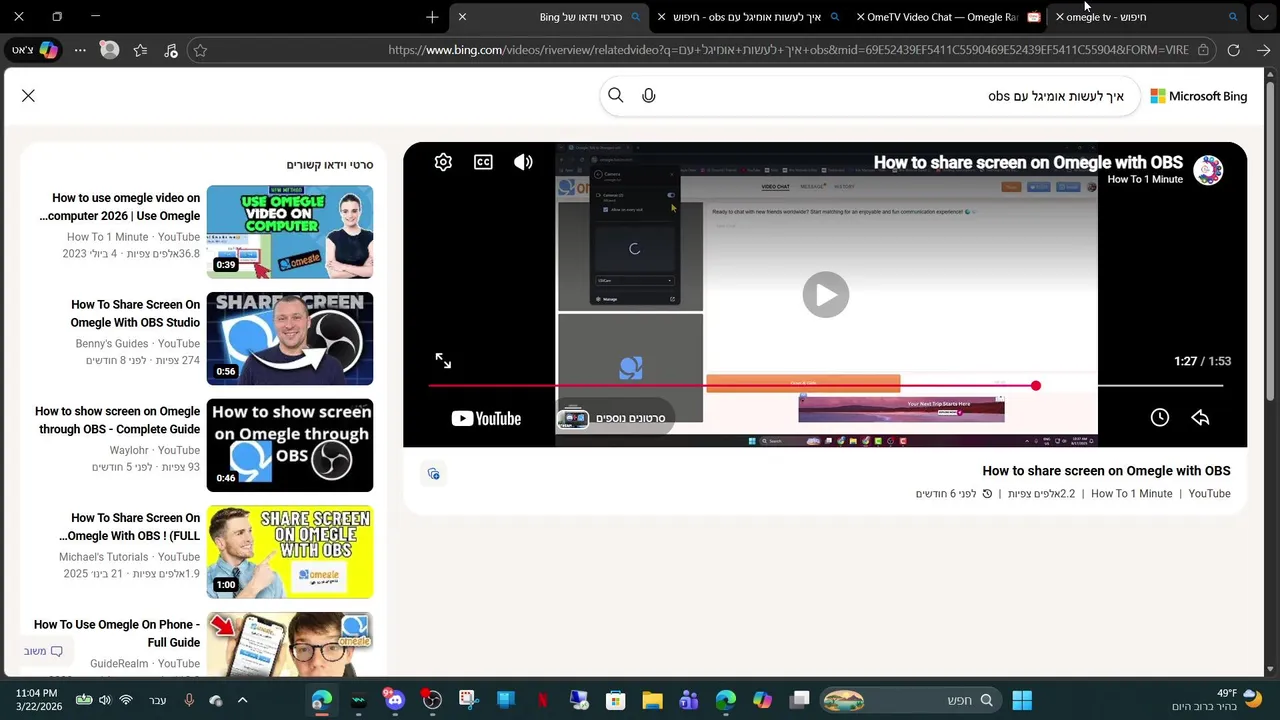1280x720 pixels.
Task: Expand video to fullscreen arrows
Action: point(443,361)
